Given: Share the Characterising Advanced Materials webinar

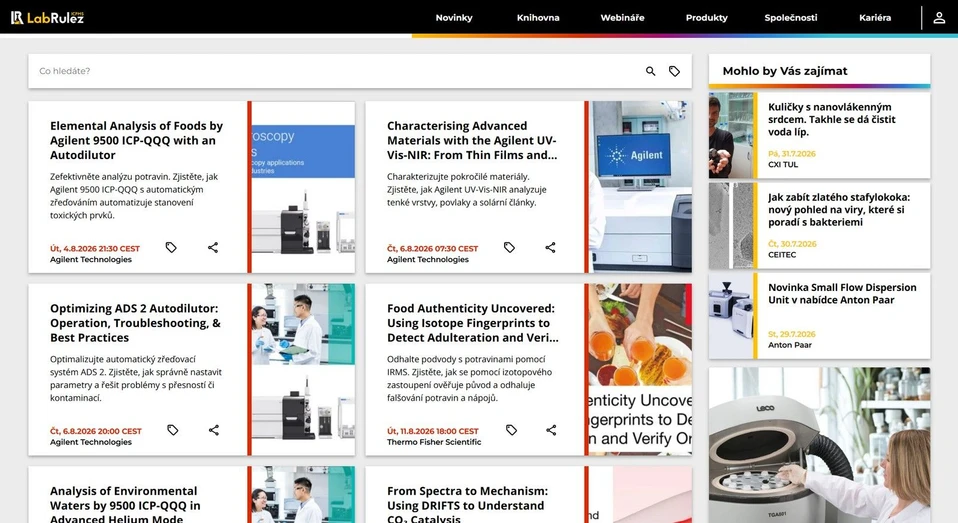Looking at the screenshot, I should [550, 247].
